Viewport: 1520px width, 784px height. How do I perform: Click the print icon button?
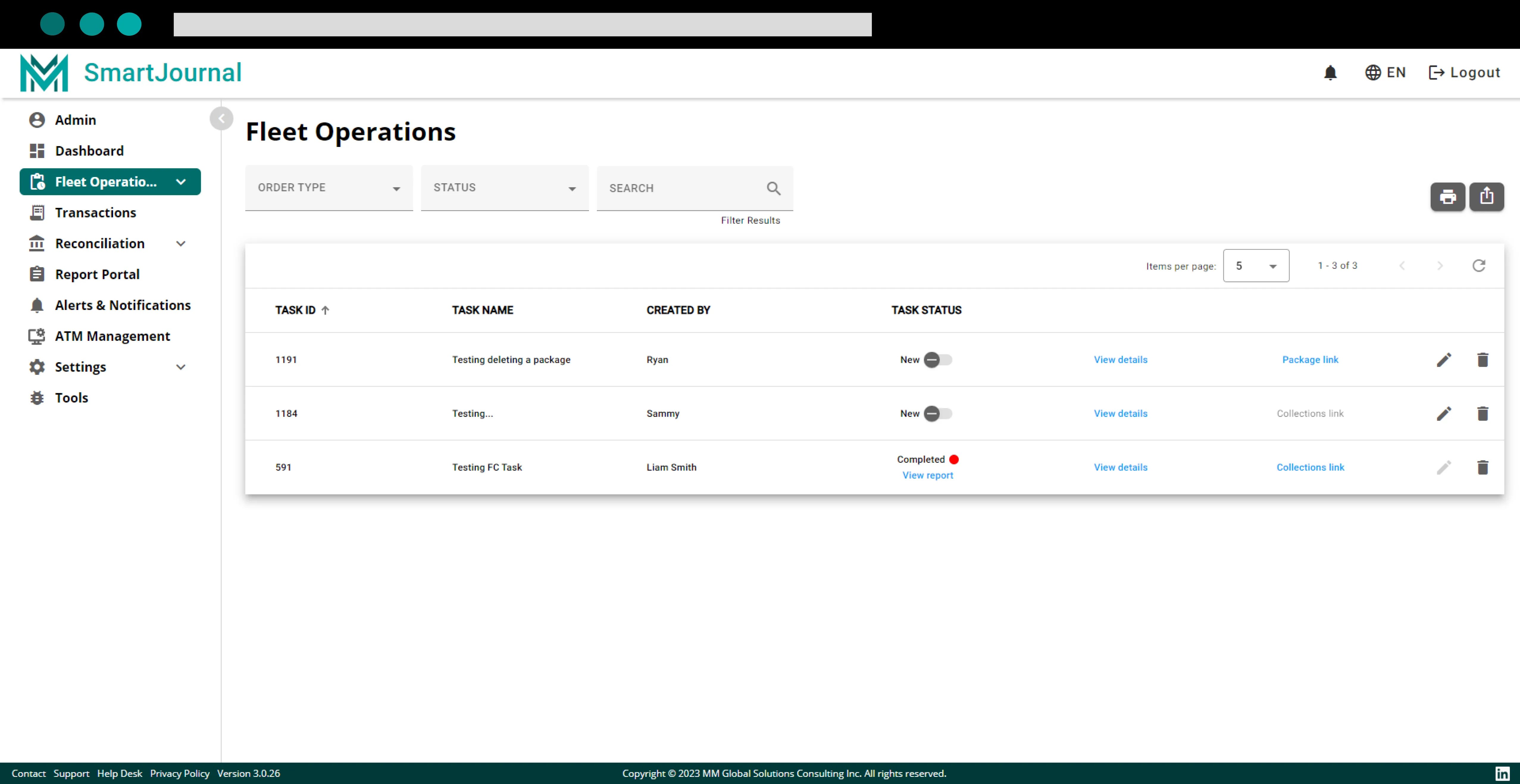(1447, 196)
